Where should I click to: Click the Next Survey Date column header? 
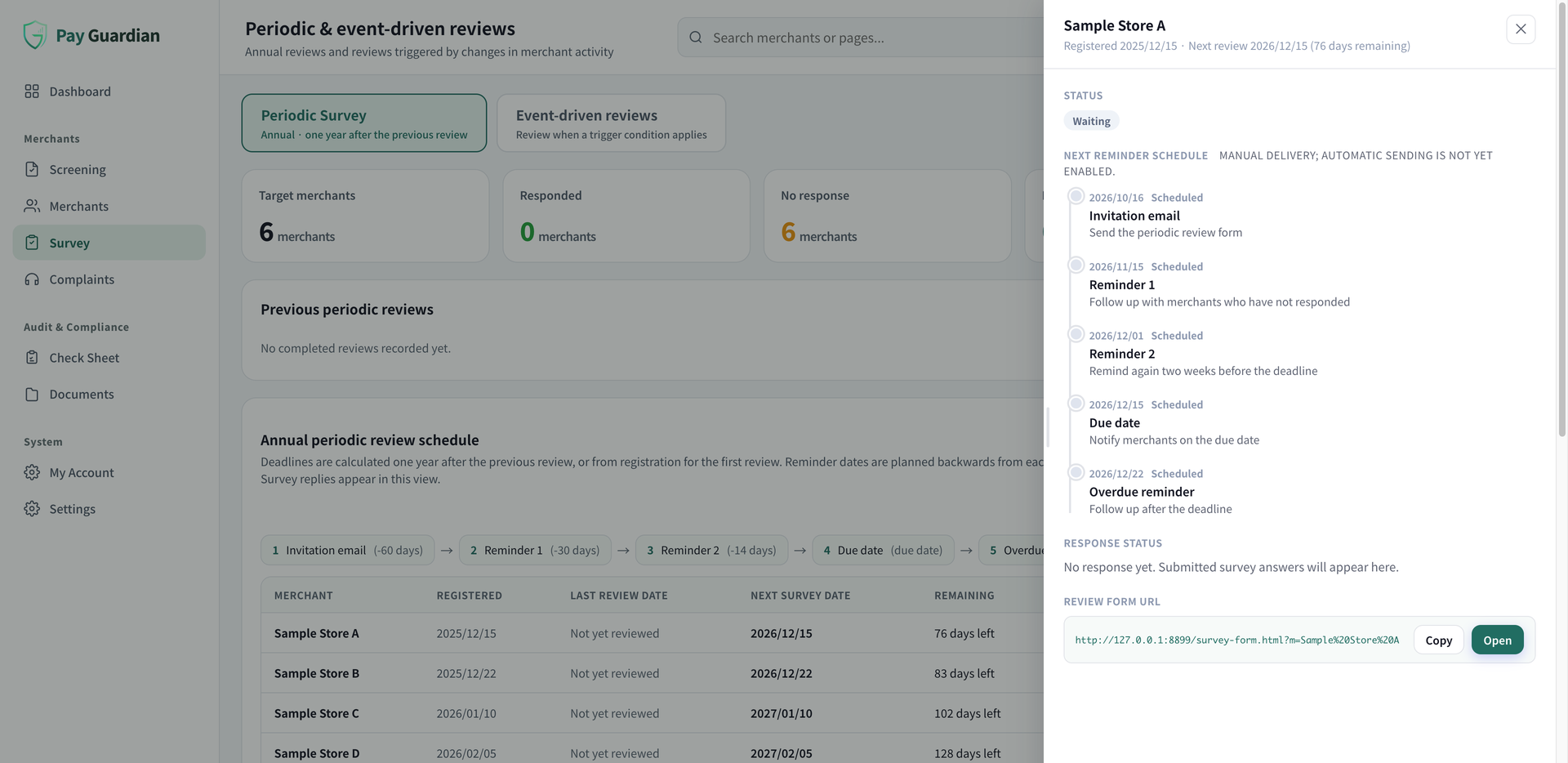[800, 596]
